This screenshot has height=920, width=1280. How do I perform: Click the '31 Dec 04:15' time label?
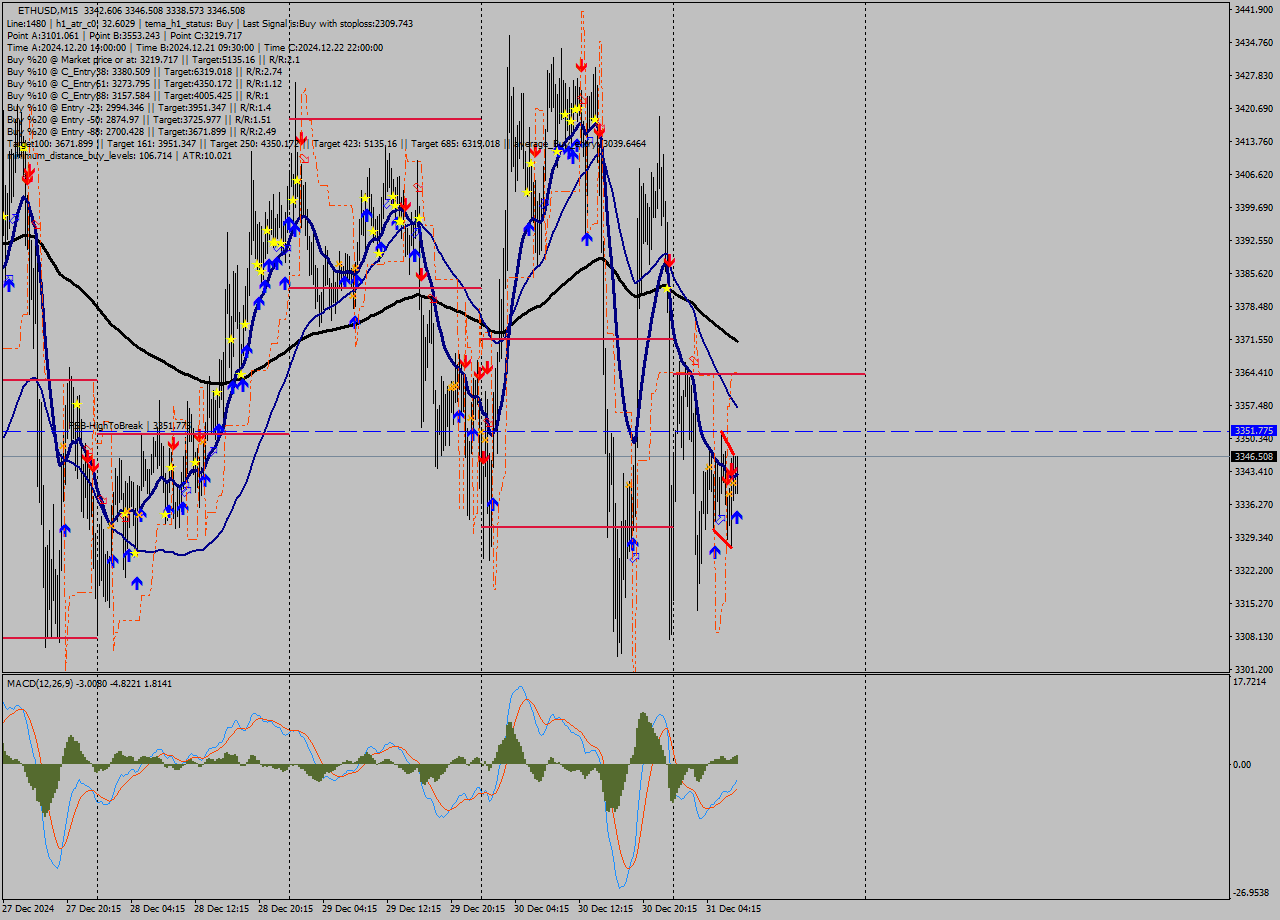coord(734,909)
